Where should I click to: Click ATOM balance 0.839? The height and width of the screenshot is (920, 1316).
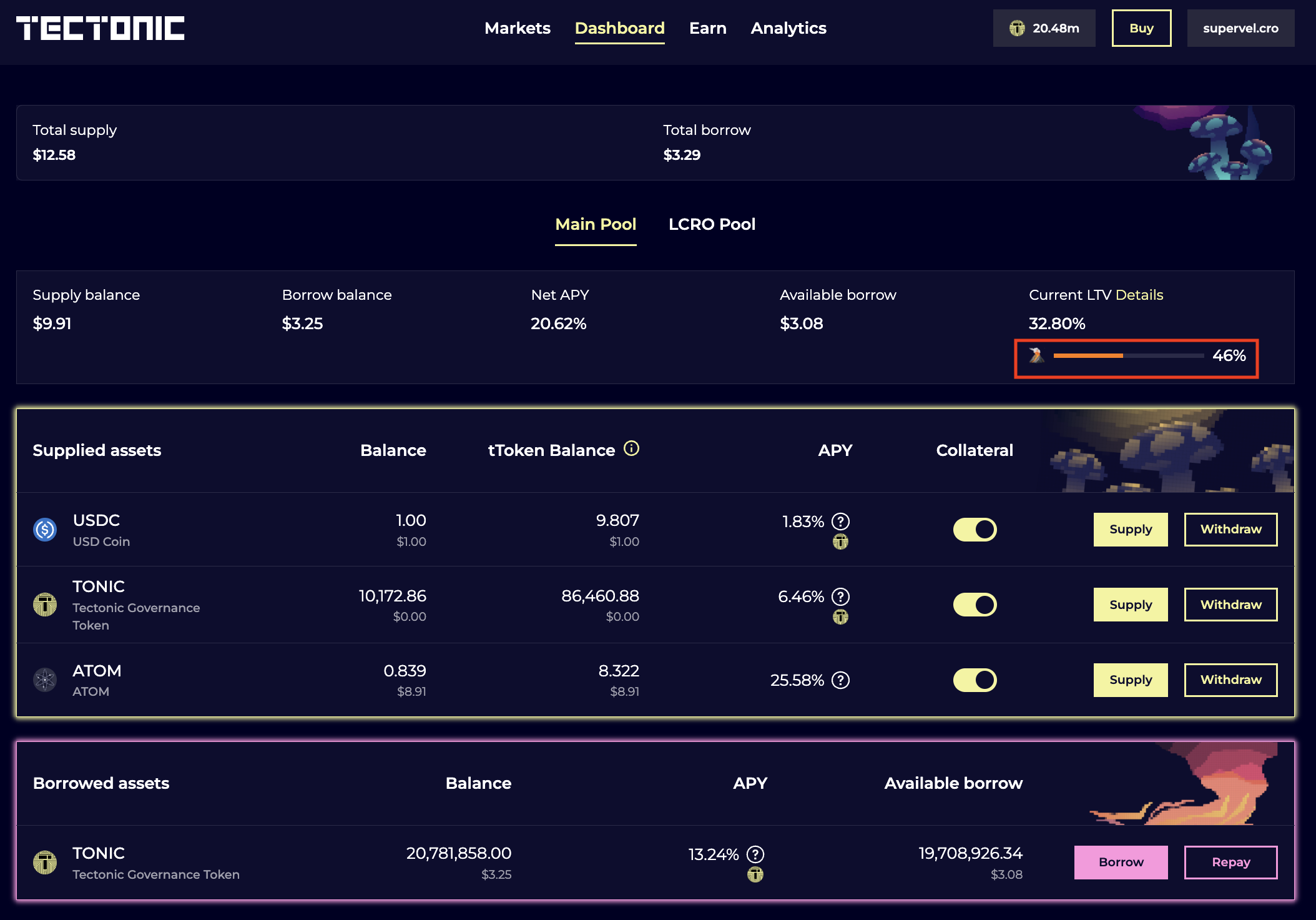pos(405,671)
